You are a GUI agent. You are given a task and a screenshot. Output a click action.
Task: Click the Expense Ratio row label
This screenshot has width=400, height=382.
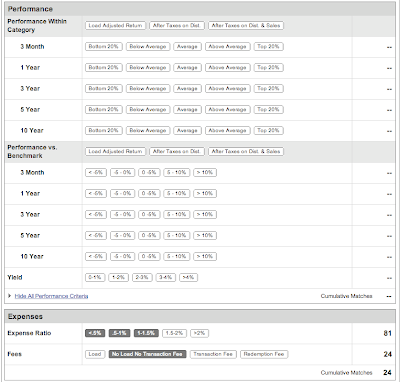(x=29, y=333)
